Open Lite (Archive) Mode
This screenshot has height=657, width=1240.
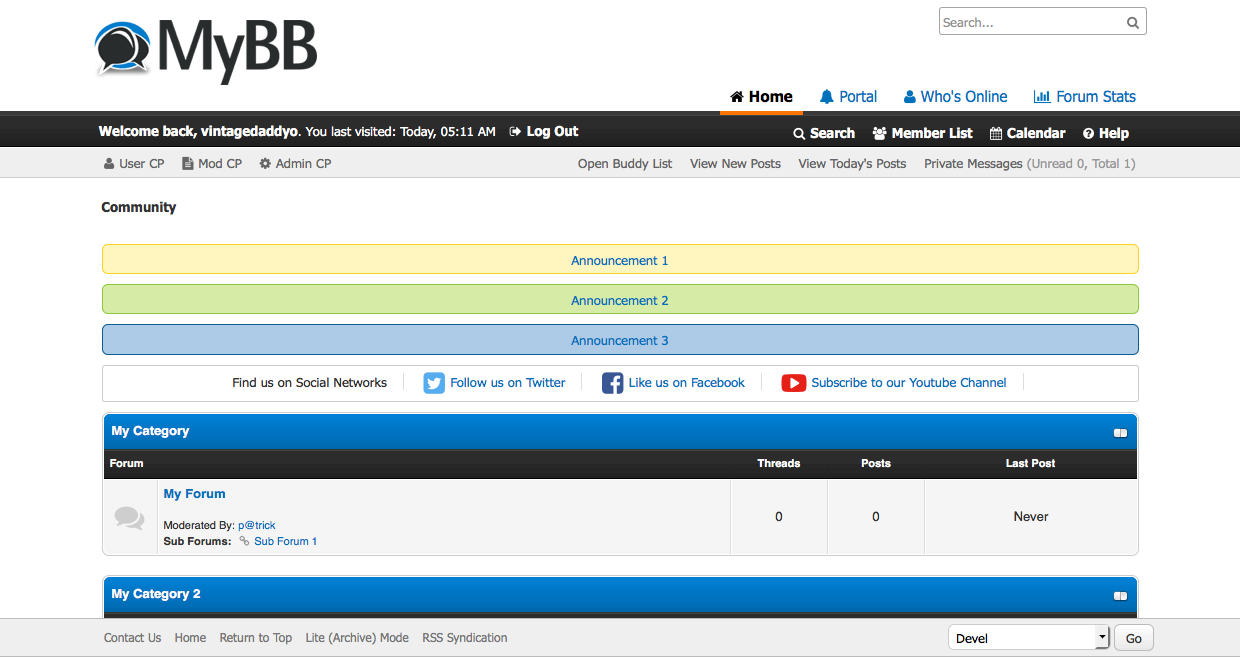pyautogui.click(x=357, y=638)
